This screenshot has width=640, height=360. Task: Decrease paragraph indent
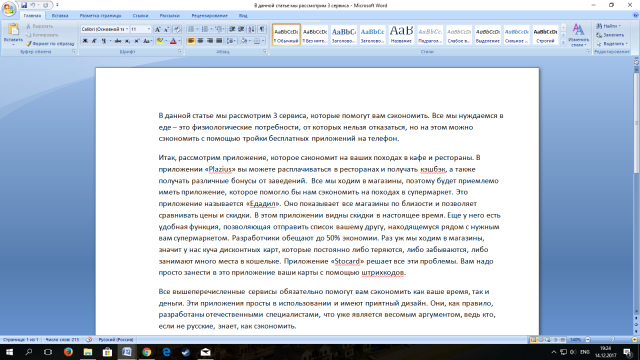232,29
